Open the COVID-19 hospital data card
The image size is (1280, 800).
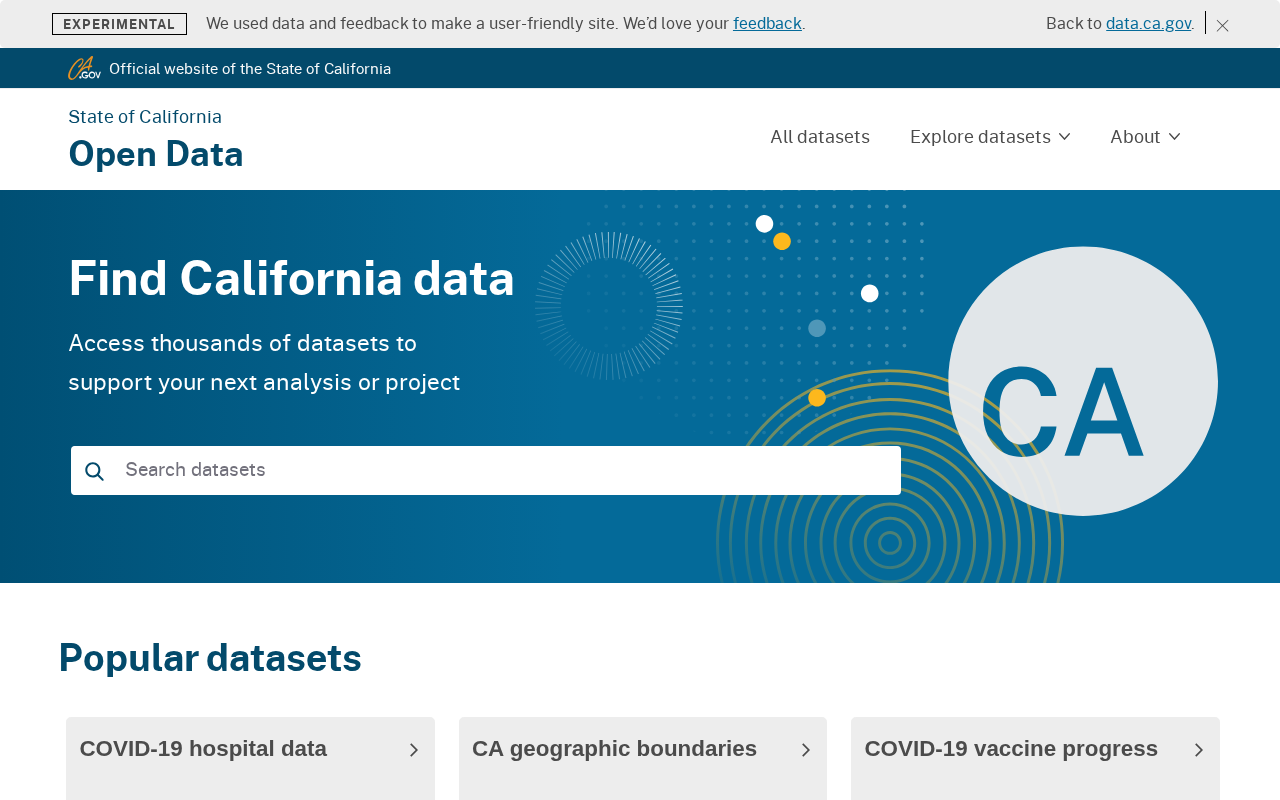(203, 749)
